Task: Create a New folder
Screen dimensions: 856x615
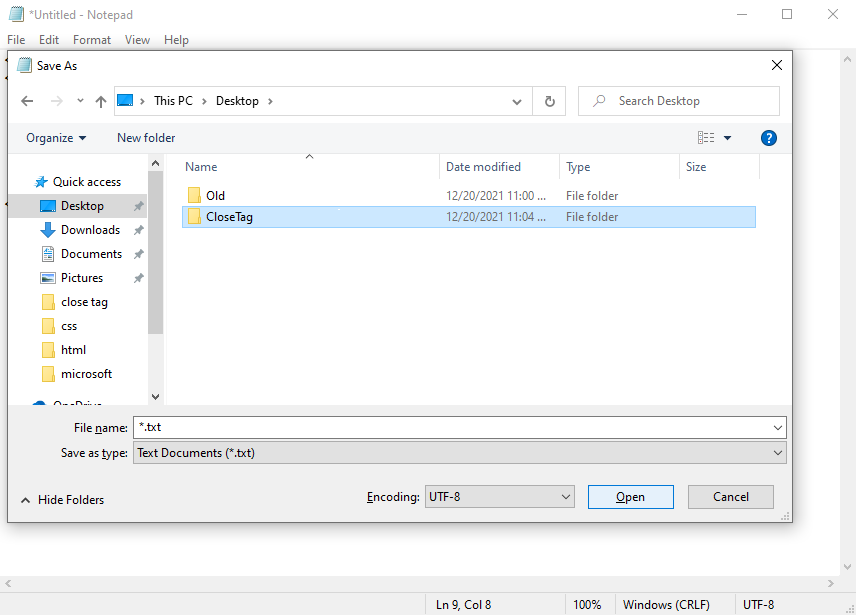Action: pos(146,138)
